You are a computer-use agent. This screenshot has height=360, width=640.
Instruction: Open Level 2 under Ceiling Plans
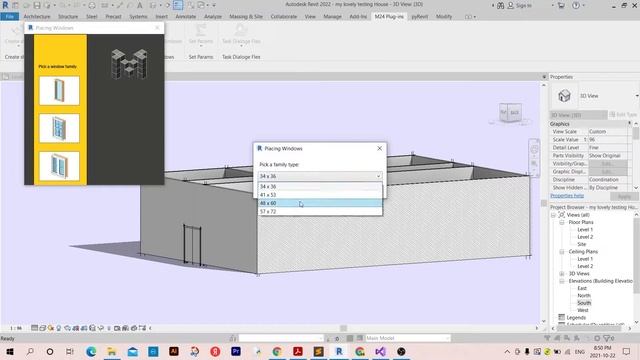click(x=585, y=266)
